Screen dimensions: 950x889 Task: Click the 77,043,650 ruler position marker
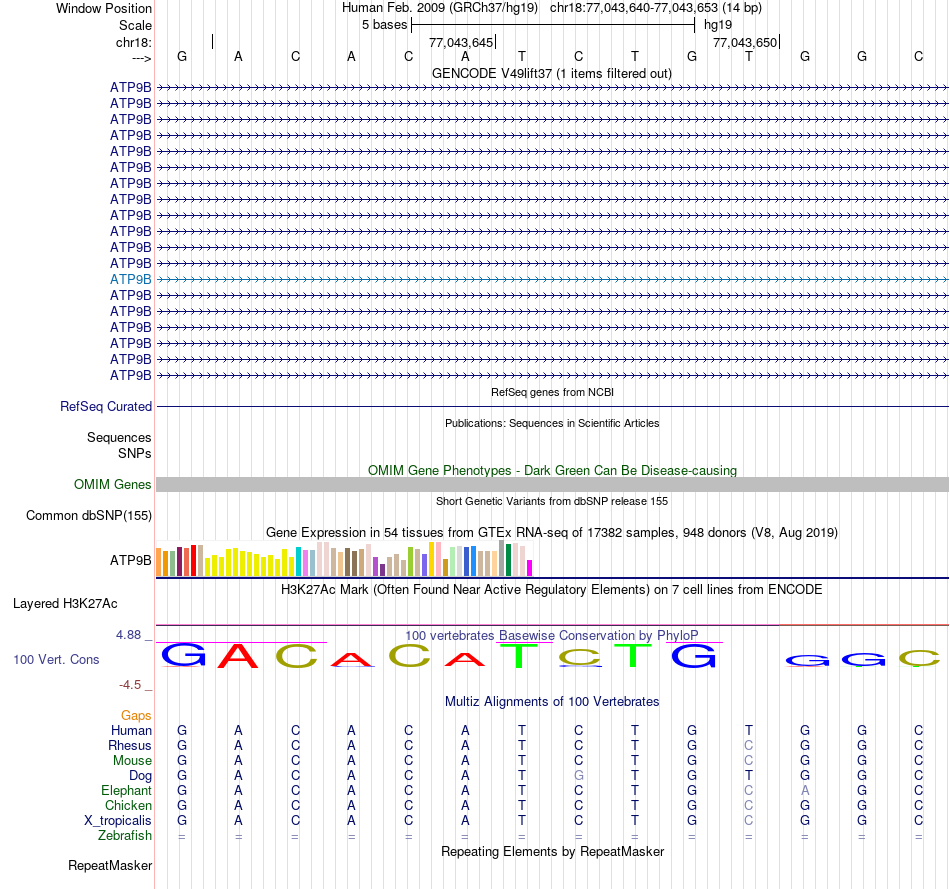coord(745,42)
